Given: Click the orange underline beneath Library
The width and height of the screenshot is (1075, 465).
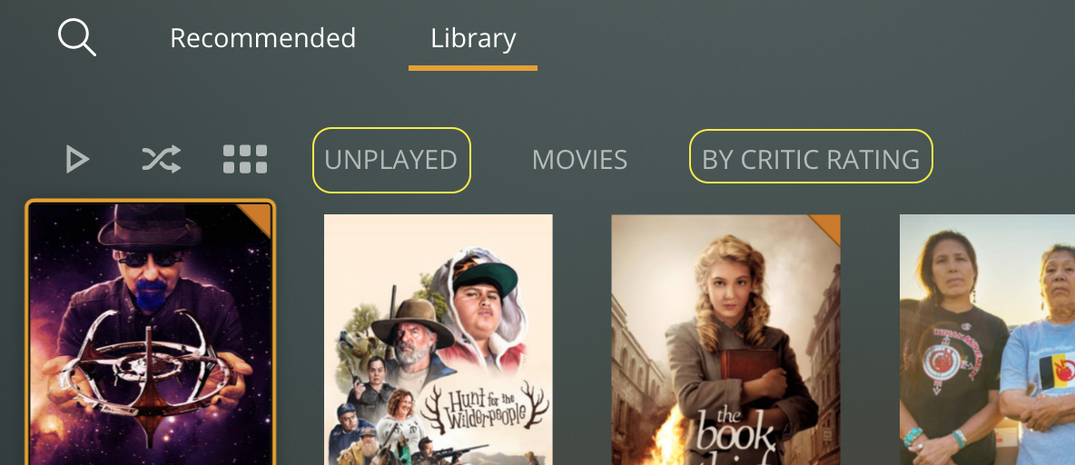Looking at the screenshot, I should coord(473,68).
